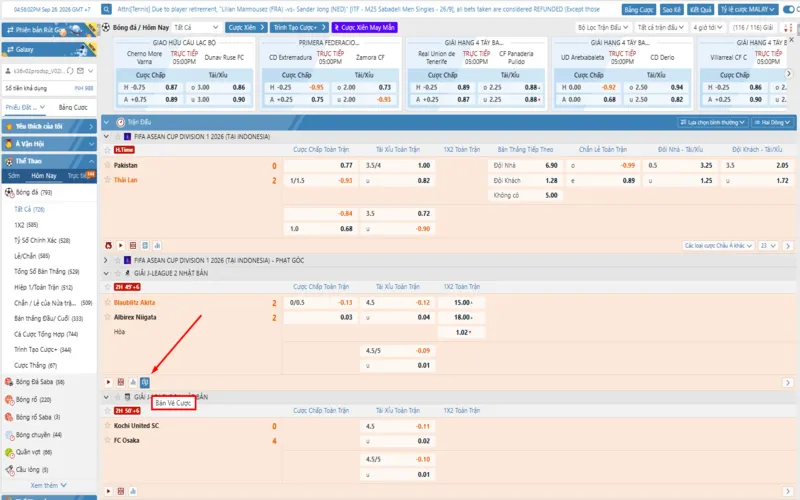Star the Blaublitz Akita team

(108, 302)
